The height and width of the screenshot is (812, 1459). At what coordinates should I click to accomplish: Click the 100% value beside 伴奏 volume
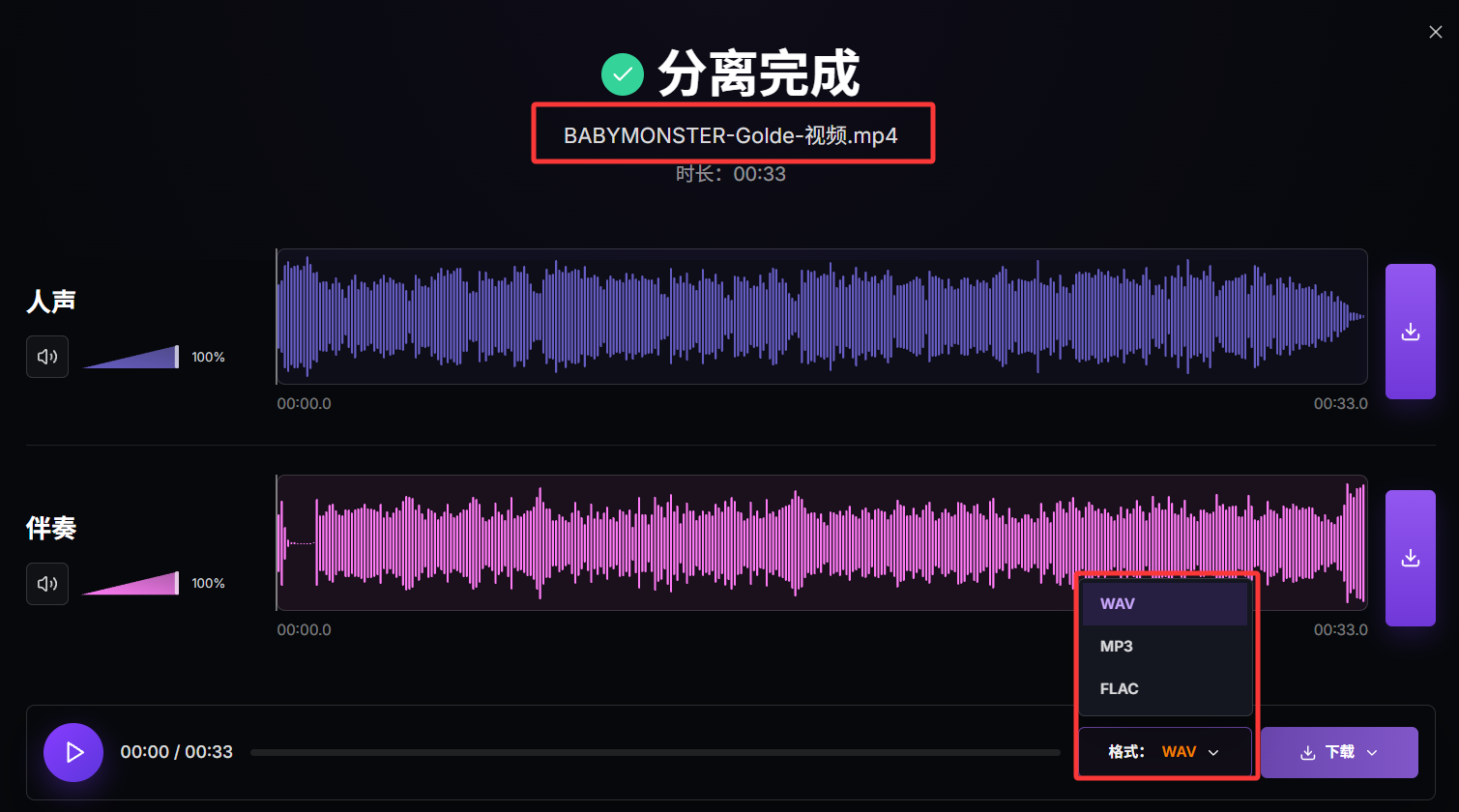tap(208, 584)
